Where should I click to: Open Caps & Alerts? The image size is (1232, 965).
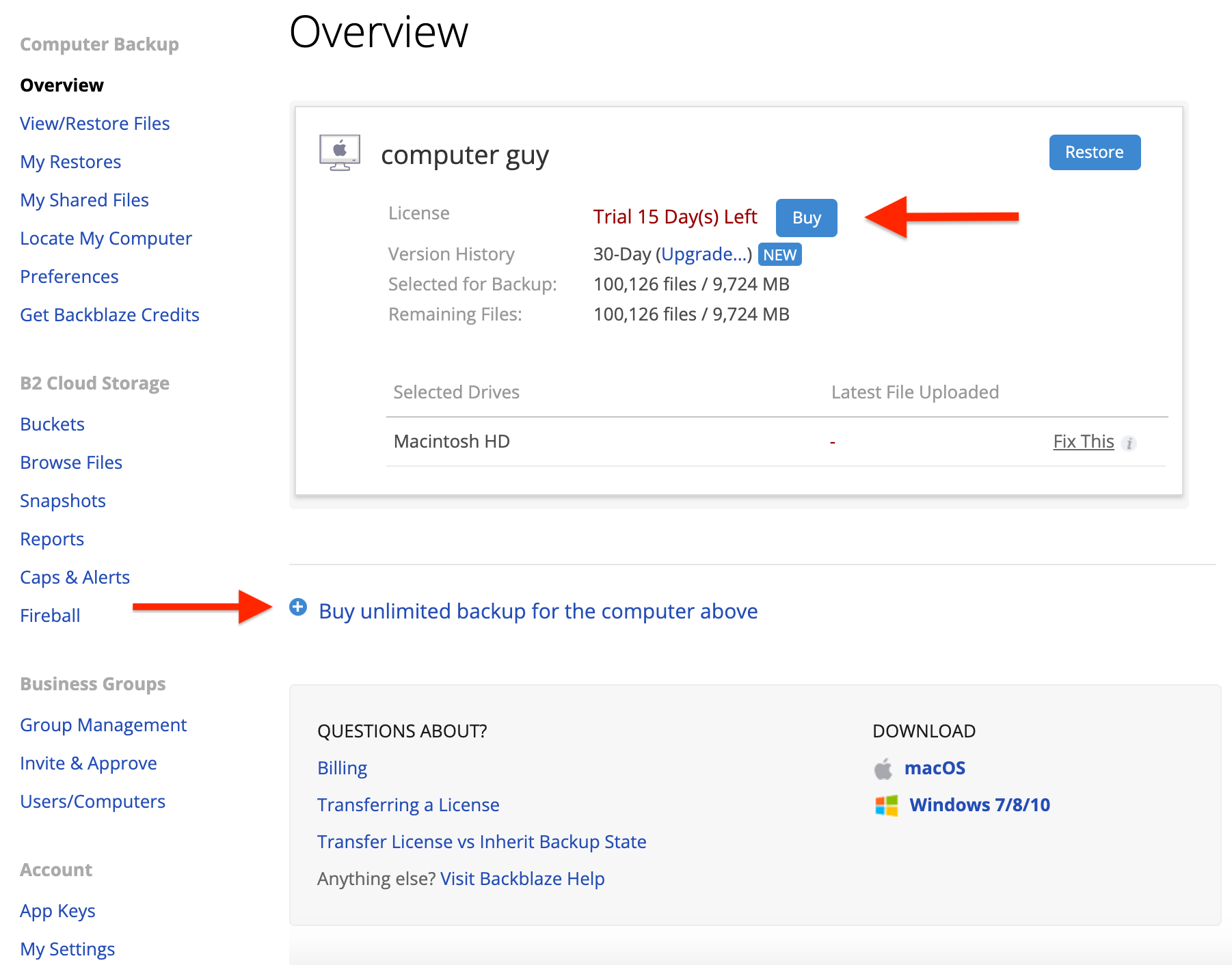[x=75, y=577]
